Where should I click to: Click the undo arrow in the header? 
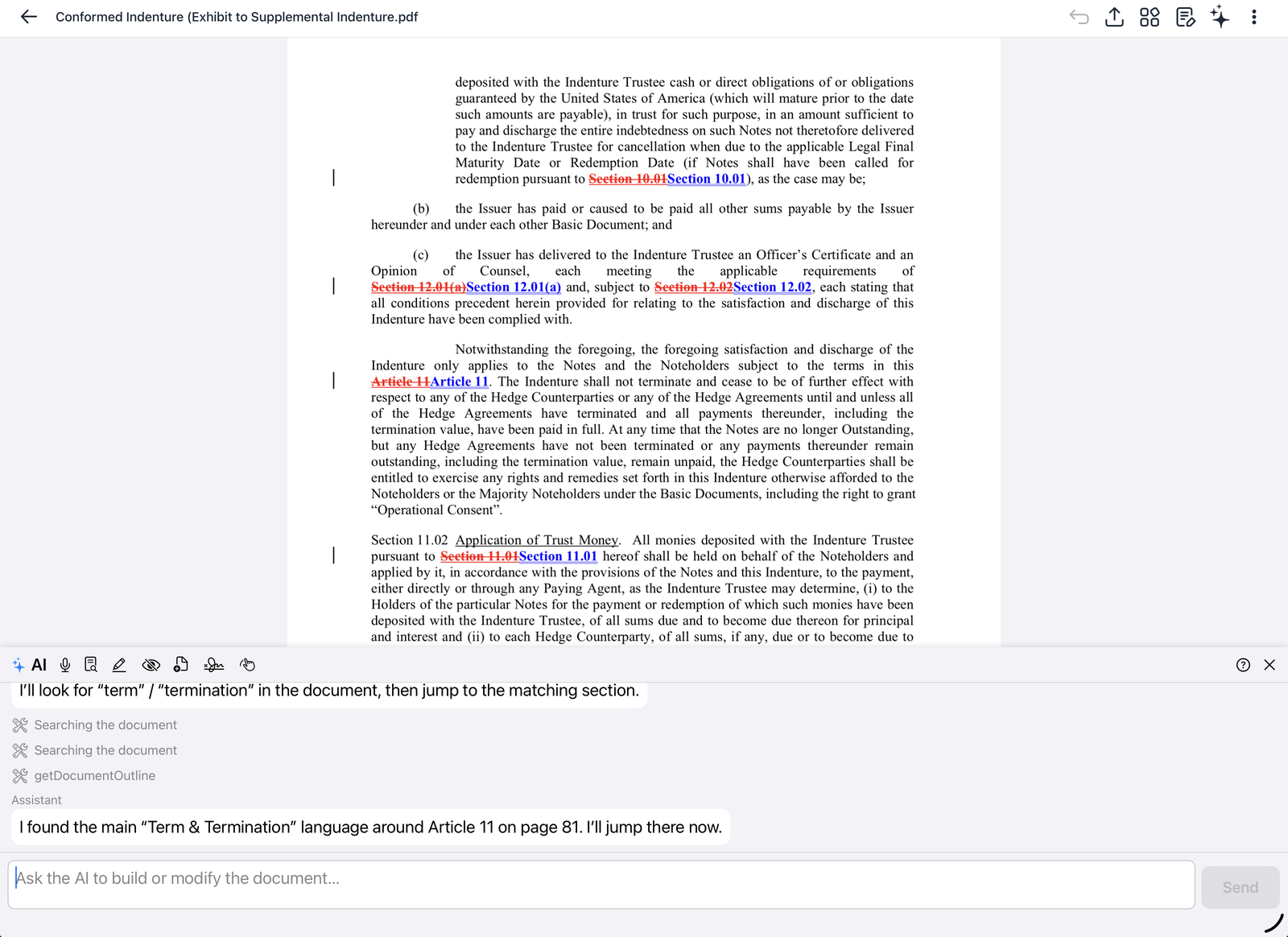1079,17
